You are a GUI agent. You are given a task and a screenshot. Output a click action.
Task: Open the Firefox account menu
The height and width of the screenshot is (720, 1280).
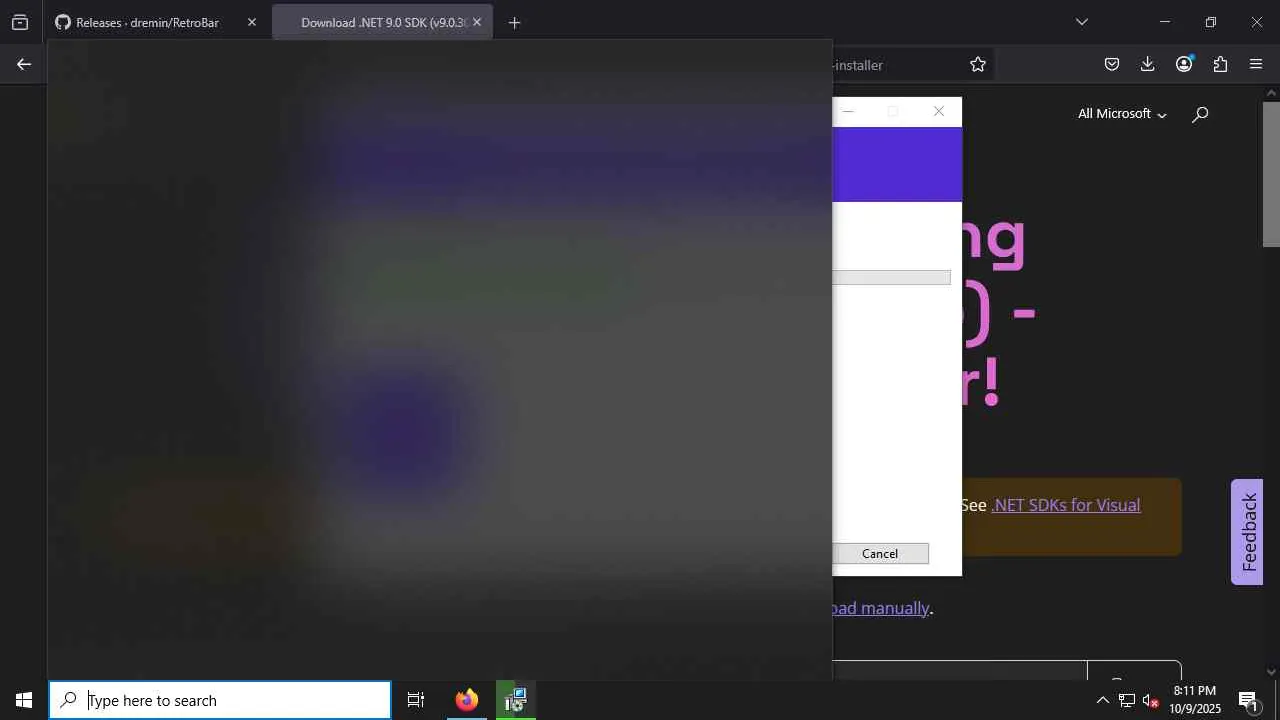pyautogui.click(x=1184, y=64)
